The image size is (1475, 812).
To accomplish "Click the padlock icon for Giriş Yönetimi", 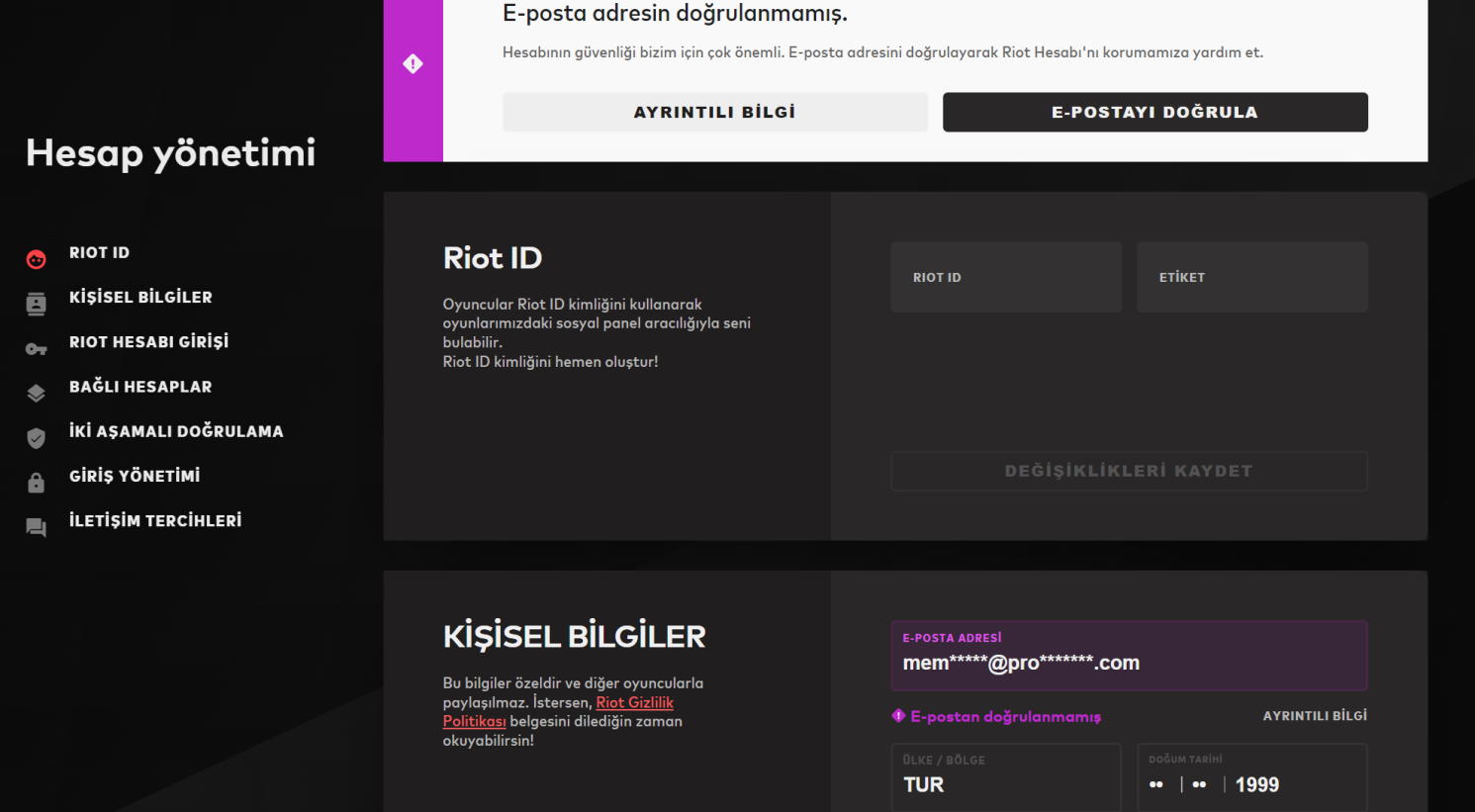I will click(x=37, y=482).
